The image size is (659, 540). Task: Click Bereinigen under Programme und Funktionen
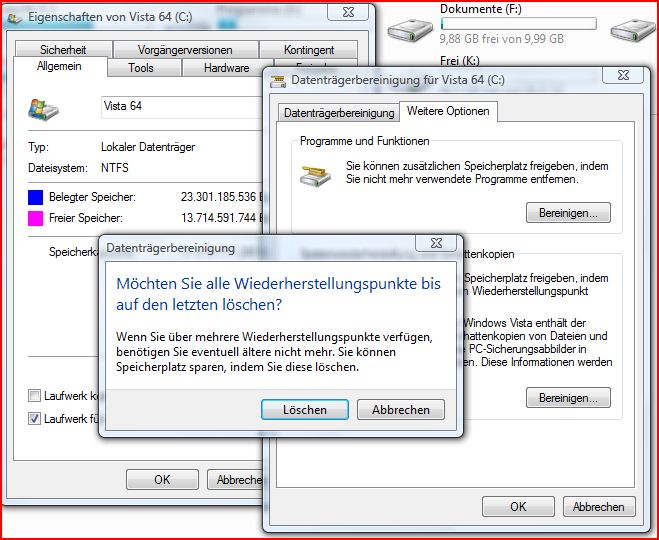pos(568,213)
